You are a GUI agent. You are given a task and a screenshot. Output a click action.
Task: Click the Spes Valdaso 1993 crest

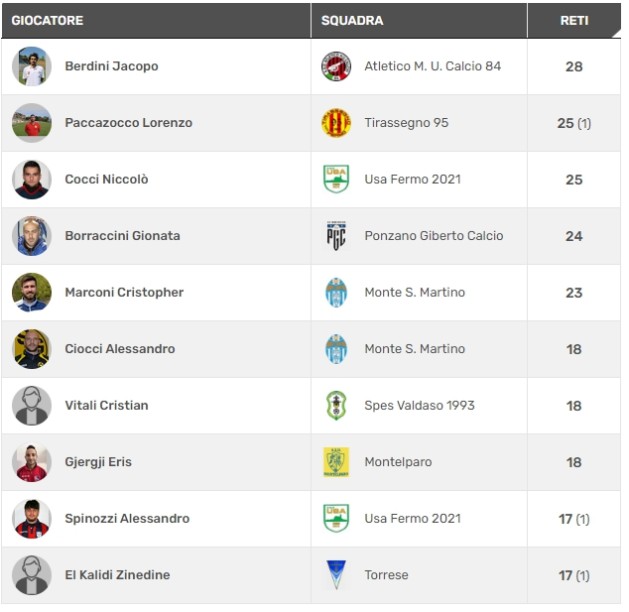tap(336, 405)
